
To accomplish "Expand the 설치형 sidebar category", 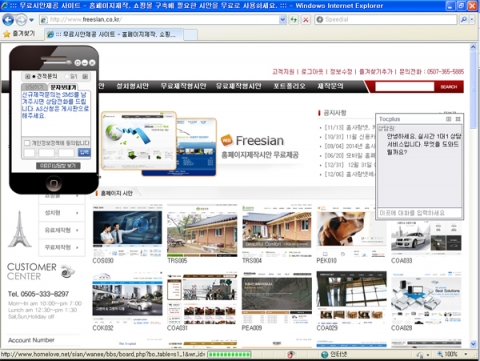I will pyautogui.click(x=61, y=213).
